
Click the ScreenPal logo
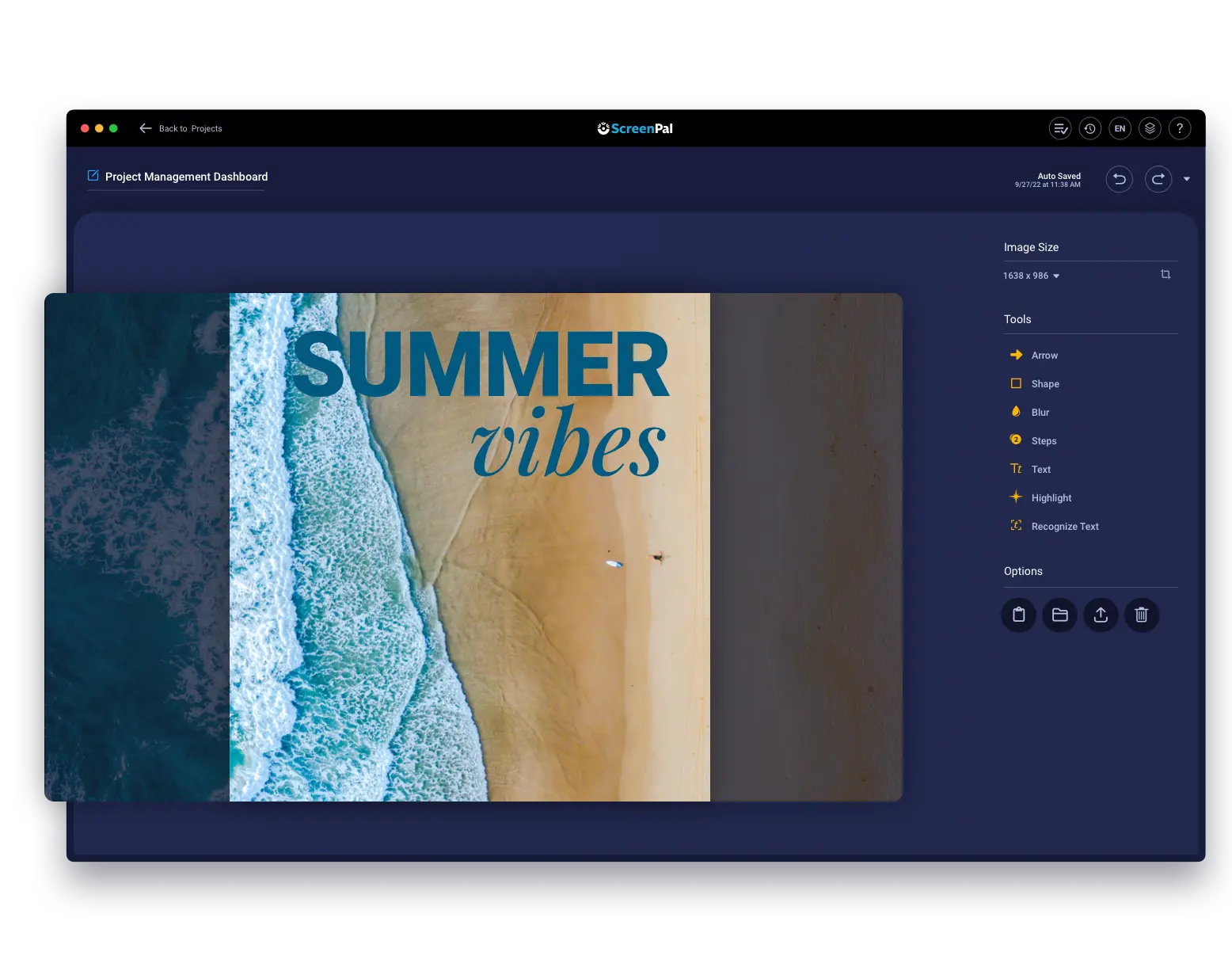click(635, 128)
